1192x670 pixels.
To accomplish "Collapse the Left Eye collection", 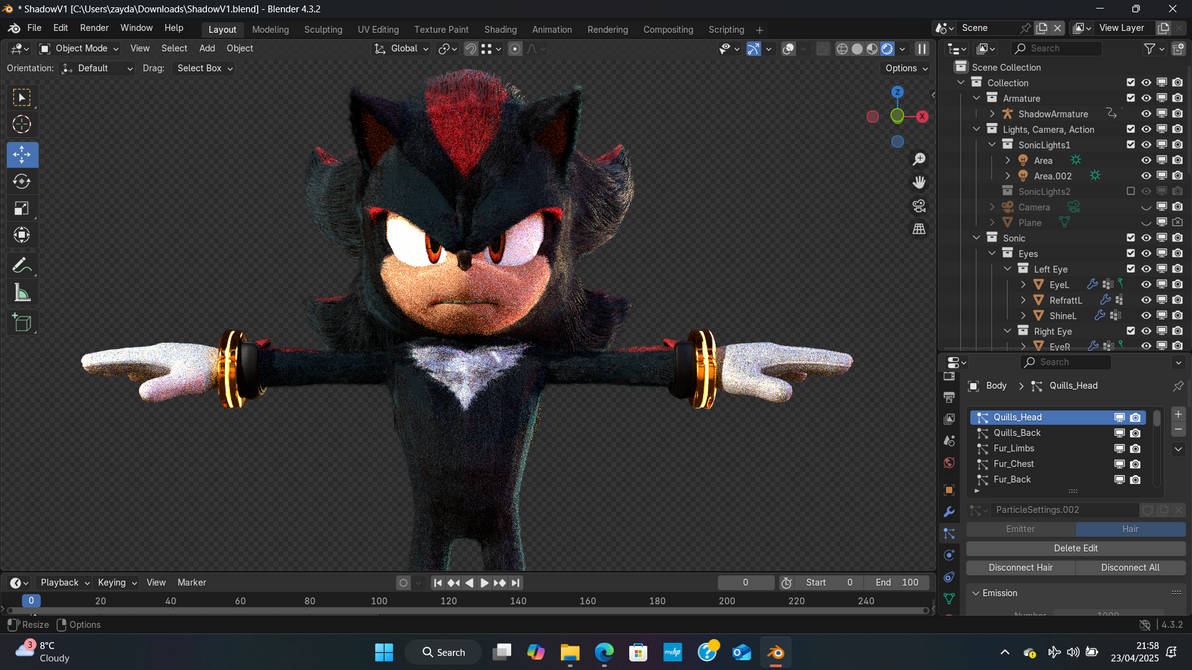I will click(1008, 268).
